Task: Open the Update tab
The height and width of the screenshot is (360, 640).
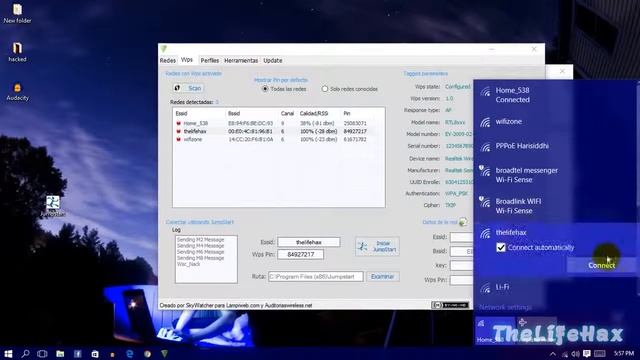Action: [x=273, y=60]
